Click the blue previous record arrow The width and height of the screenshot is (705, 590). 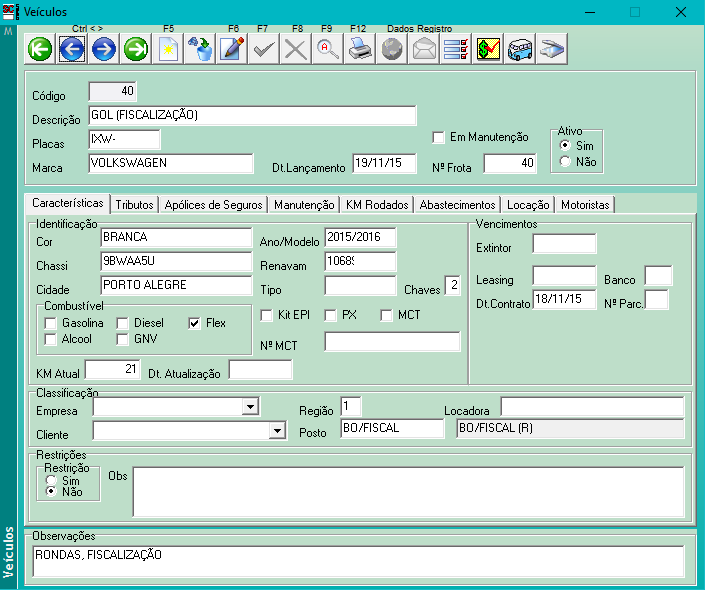pyautogui.click(x=72, y=48)
